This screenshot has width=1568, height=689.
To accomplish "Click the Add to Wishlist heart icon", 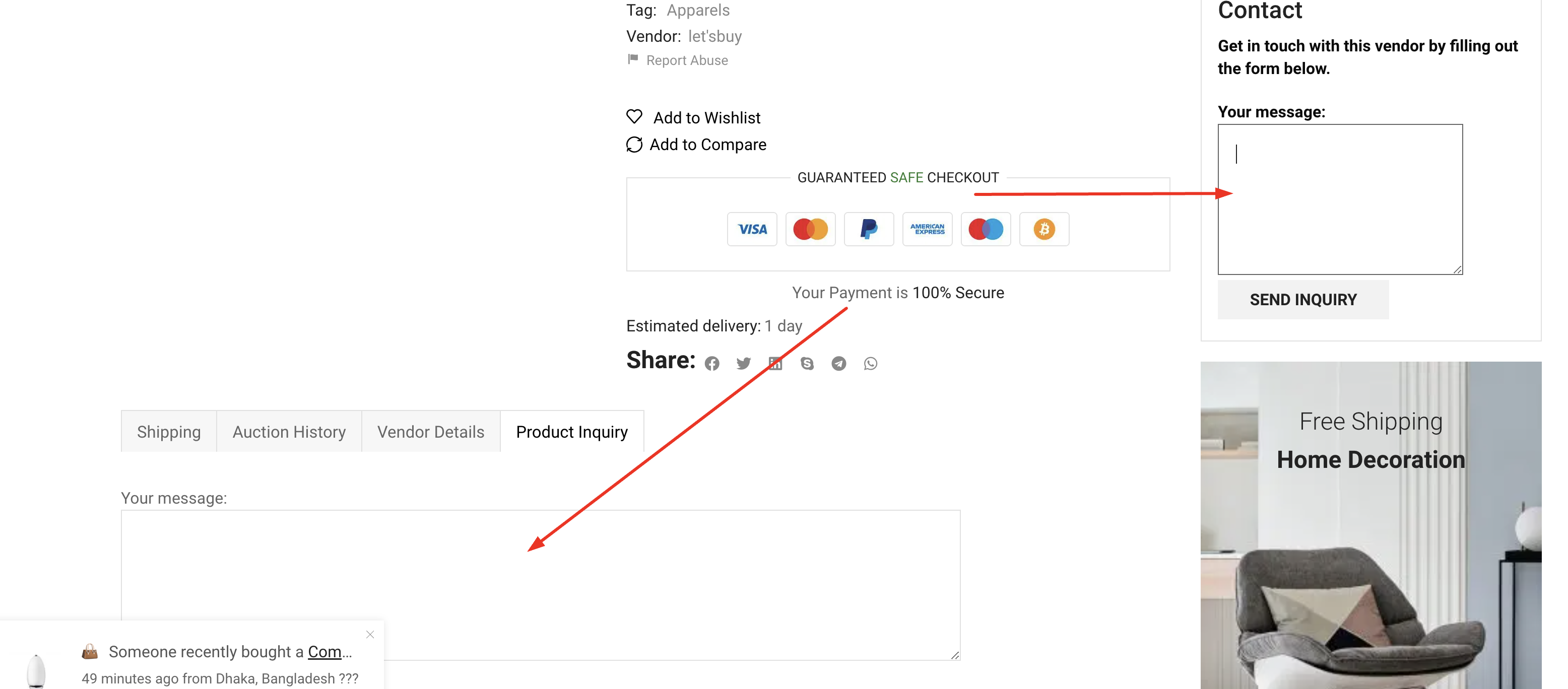I will (634, 116).
